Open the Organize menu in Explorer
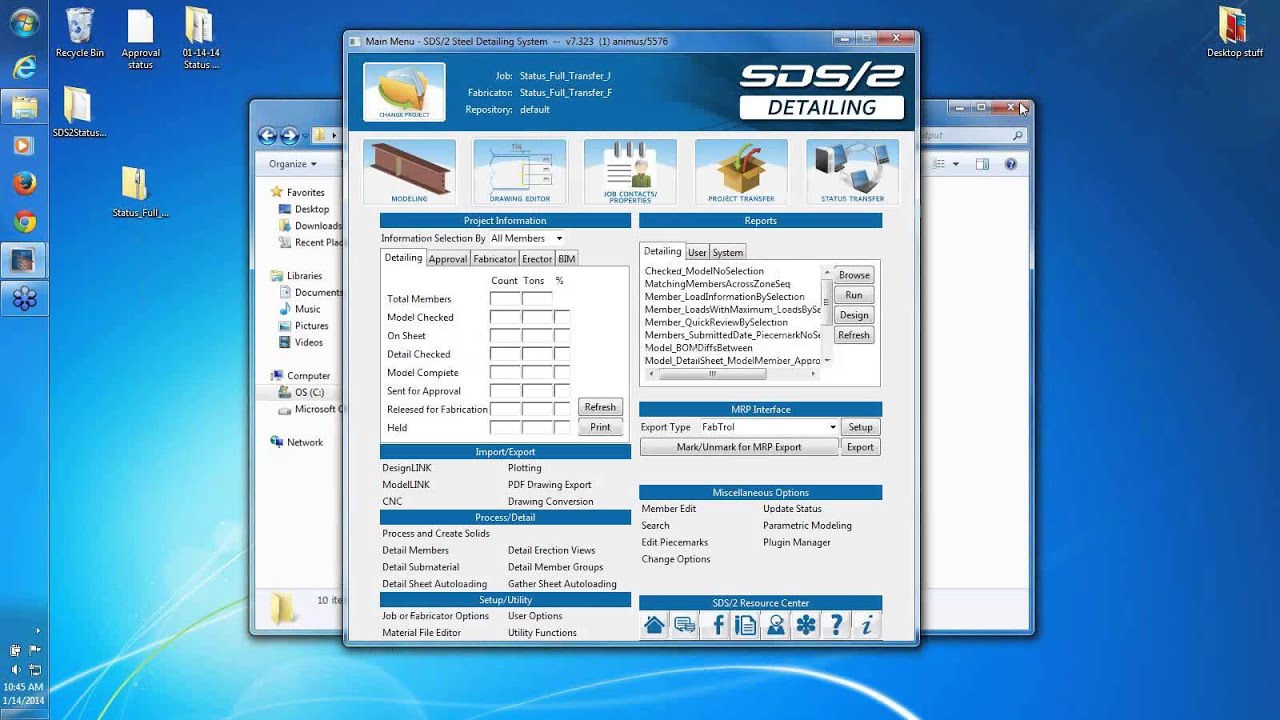The width and height of the screenshot is (1280, 720). pos(292,164)
